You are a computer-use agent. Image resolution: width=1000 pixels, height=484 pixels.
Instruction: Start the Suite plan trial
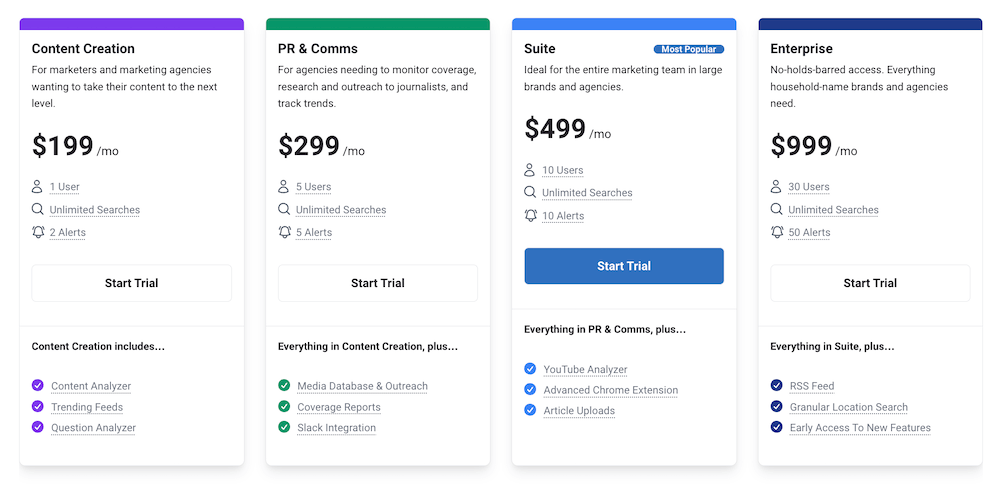pos(624,266)
